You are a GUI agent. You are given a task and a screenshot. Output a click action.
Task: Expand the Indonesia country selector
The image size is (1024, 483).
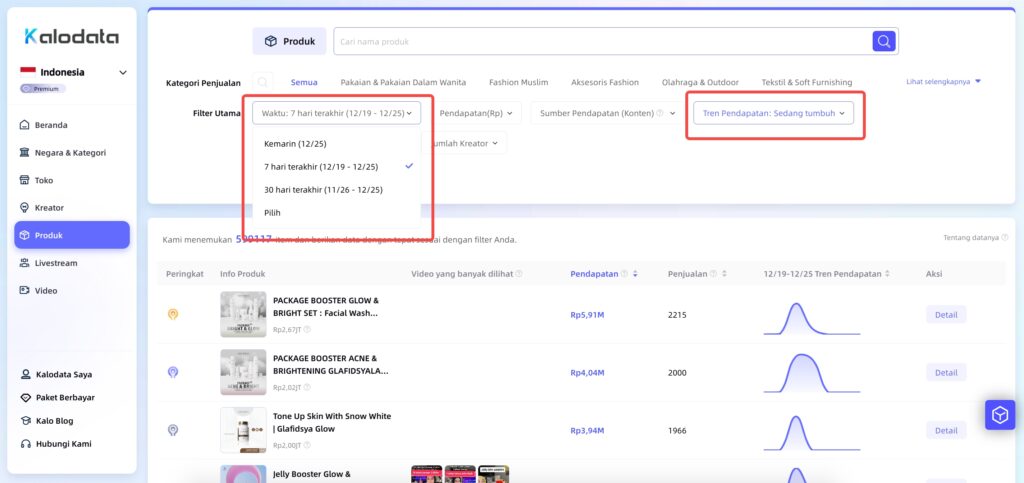[73, 72]
